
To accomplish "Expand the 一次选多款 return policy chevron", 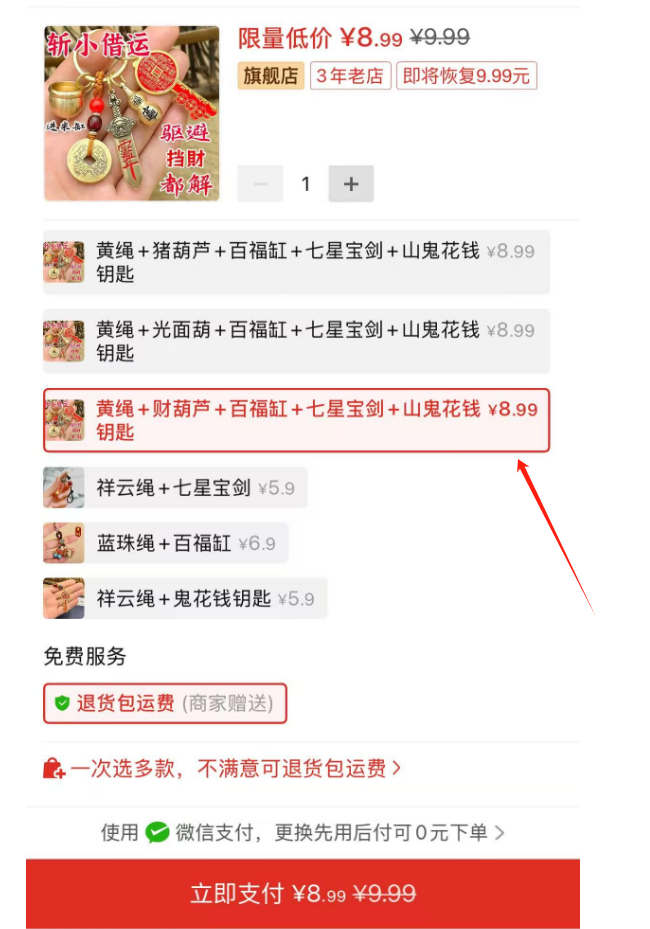I will point(396,768).
